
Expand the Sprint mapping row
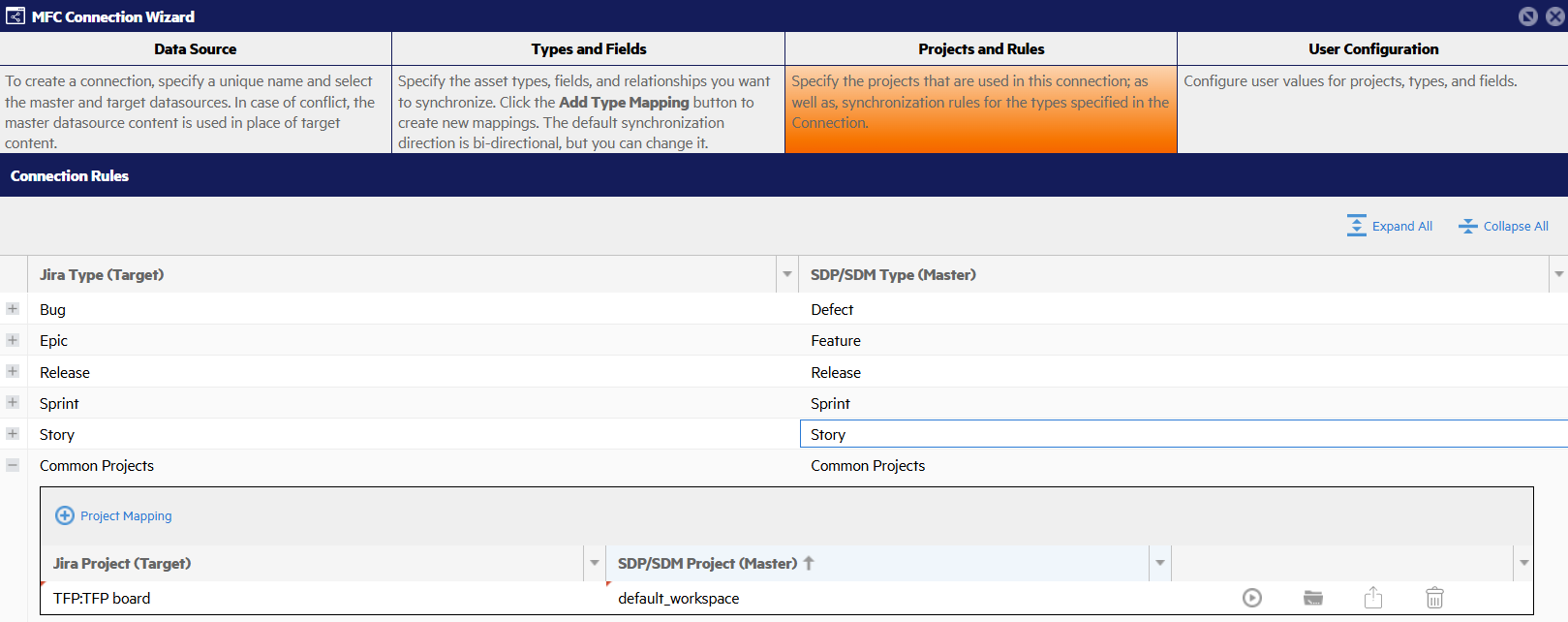[13, 402]
